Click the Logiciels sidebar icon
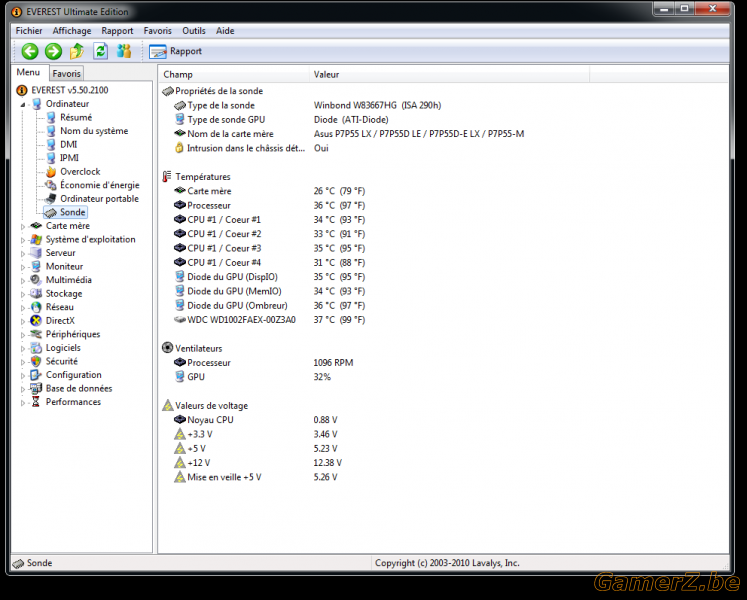This screenshot has width=747, height=600. click(x=36, y=348)
